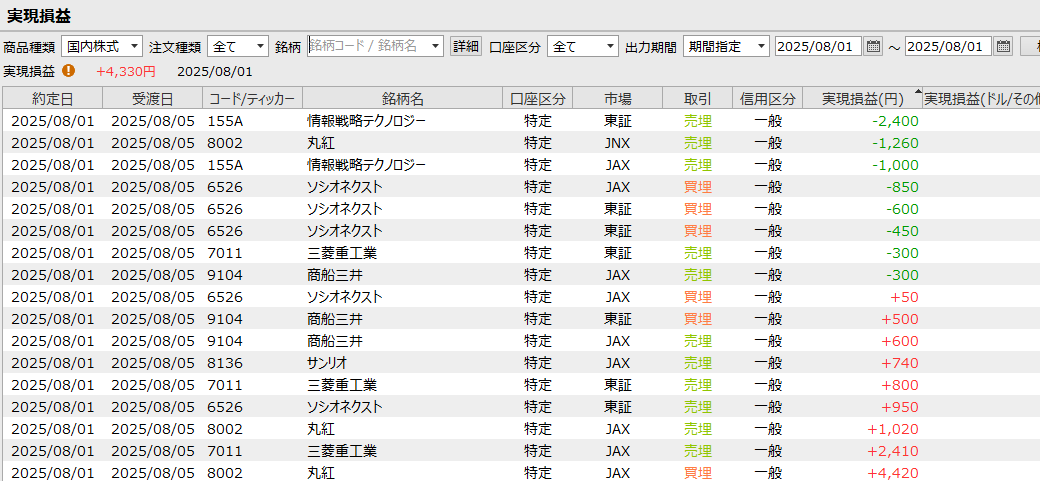Viewport: 1040px width, 481px height.
Task: Select ソシオネクスト row with -850
Action: pyautogui.click(x=520, y=186)
